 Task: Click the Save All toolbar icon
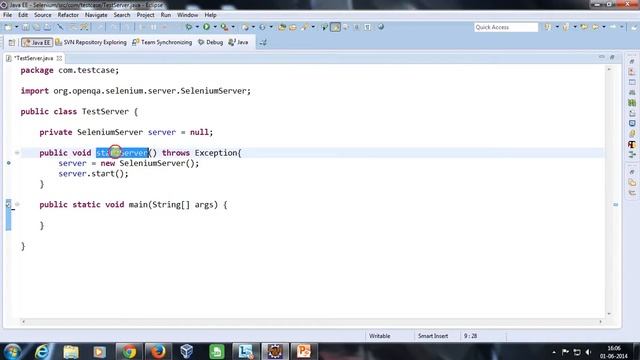point(37,27)
